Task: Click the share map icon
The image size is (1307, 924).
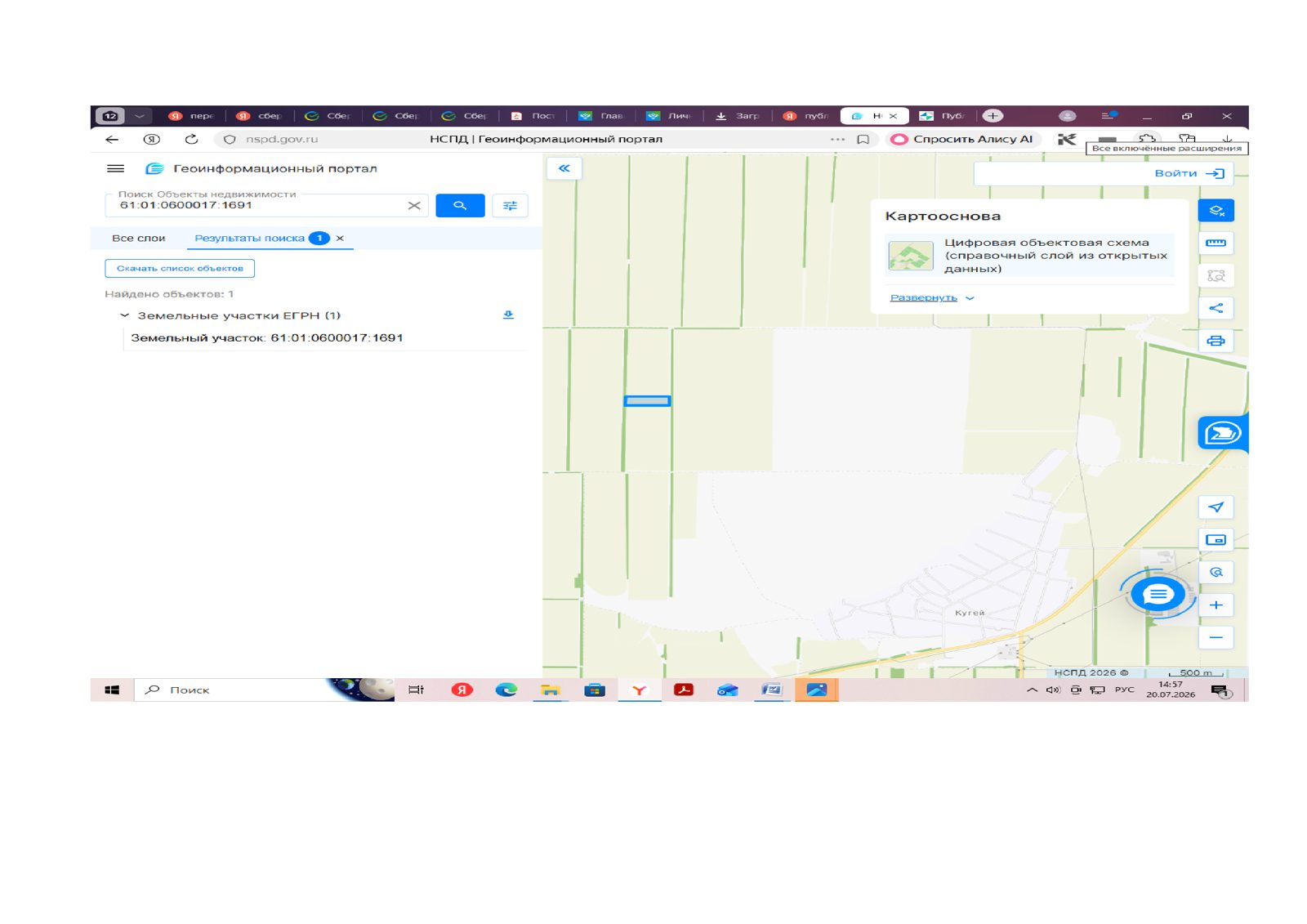Action: coord(1216,308)
